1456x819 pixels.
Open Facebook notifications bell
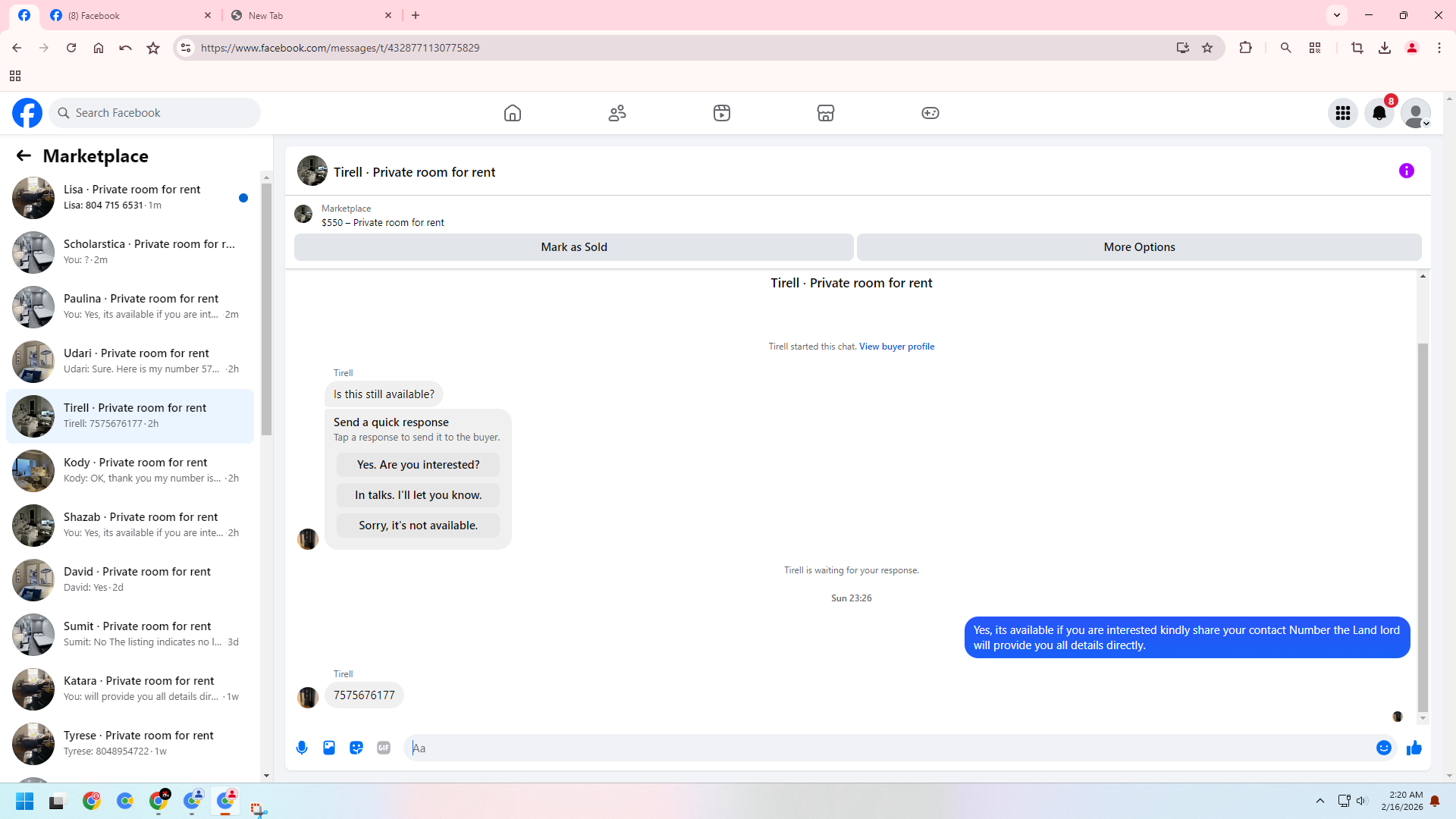click(1379, 113)
